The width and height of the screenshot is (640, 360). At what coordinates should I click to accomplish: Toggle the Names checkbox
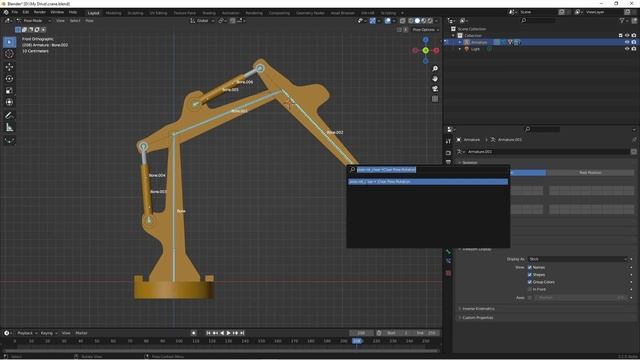click(x=530, y=267)
